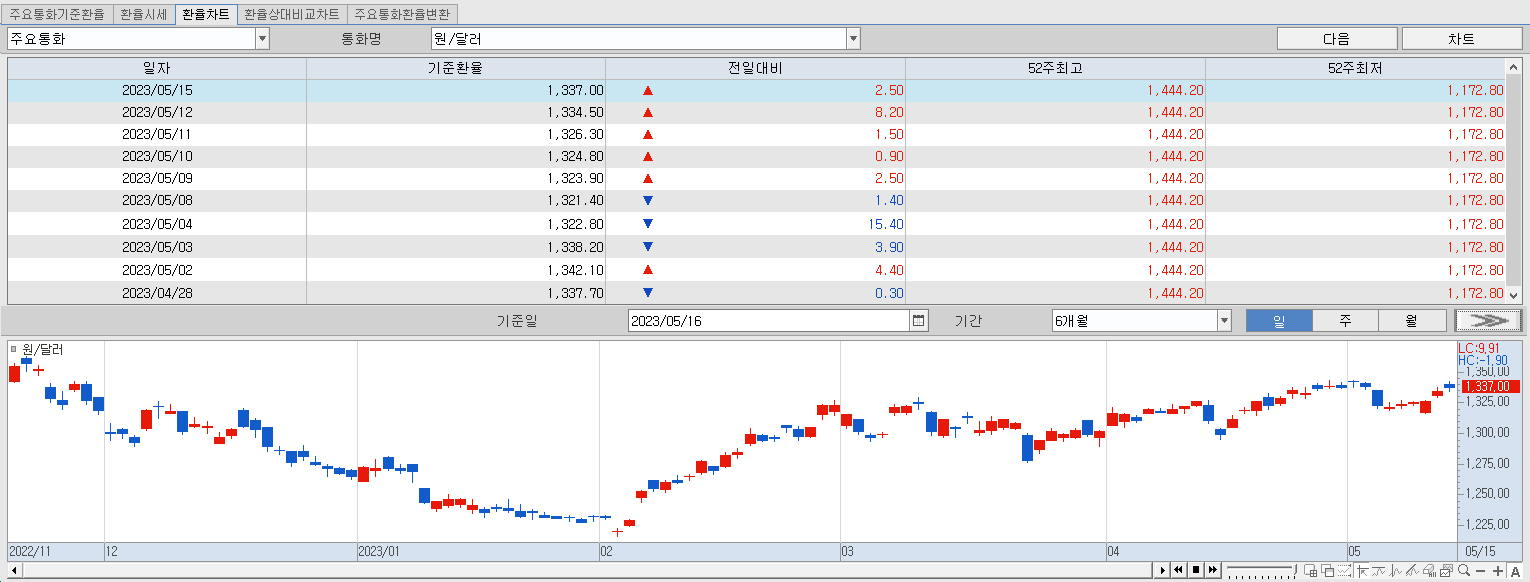This screenshot has height=582, width=1530.
Task: Click the small square marker beside 원/달러 legend
Action: [14, 349]
